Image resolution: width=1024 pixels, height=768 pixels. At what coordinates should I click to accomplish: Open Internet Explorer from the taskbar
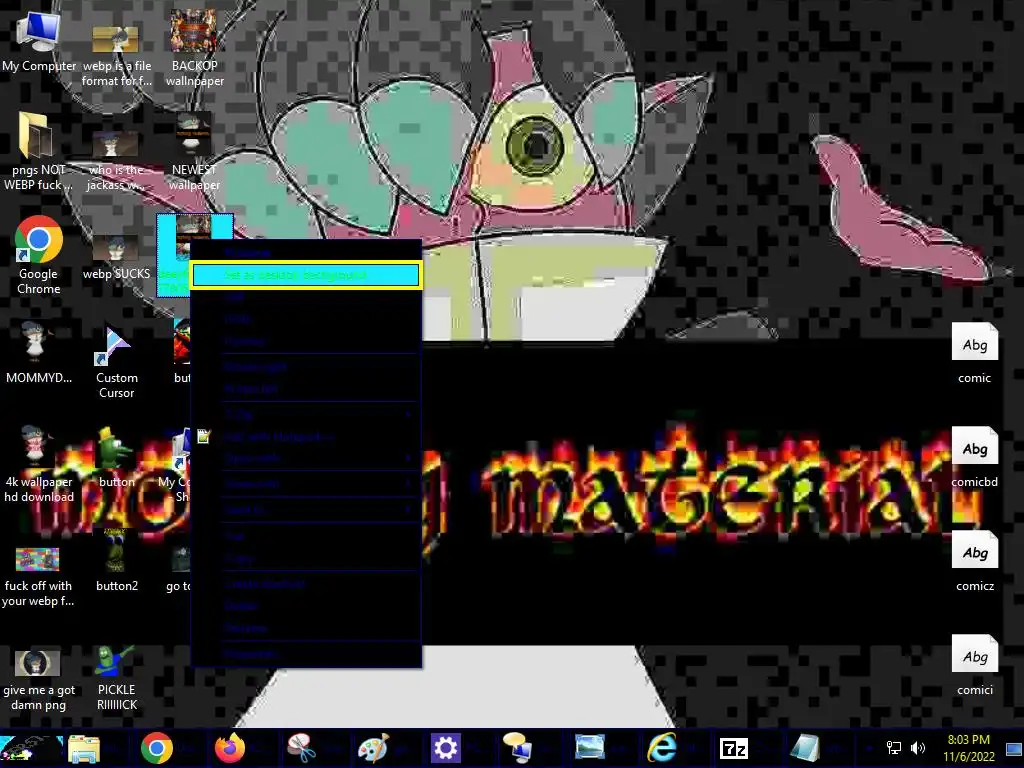click(x=662, y=748)
